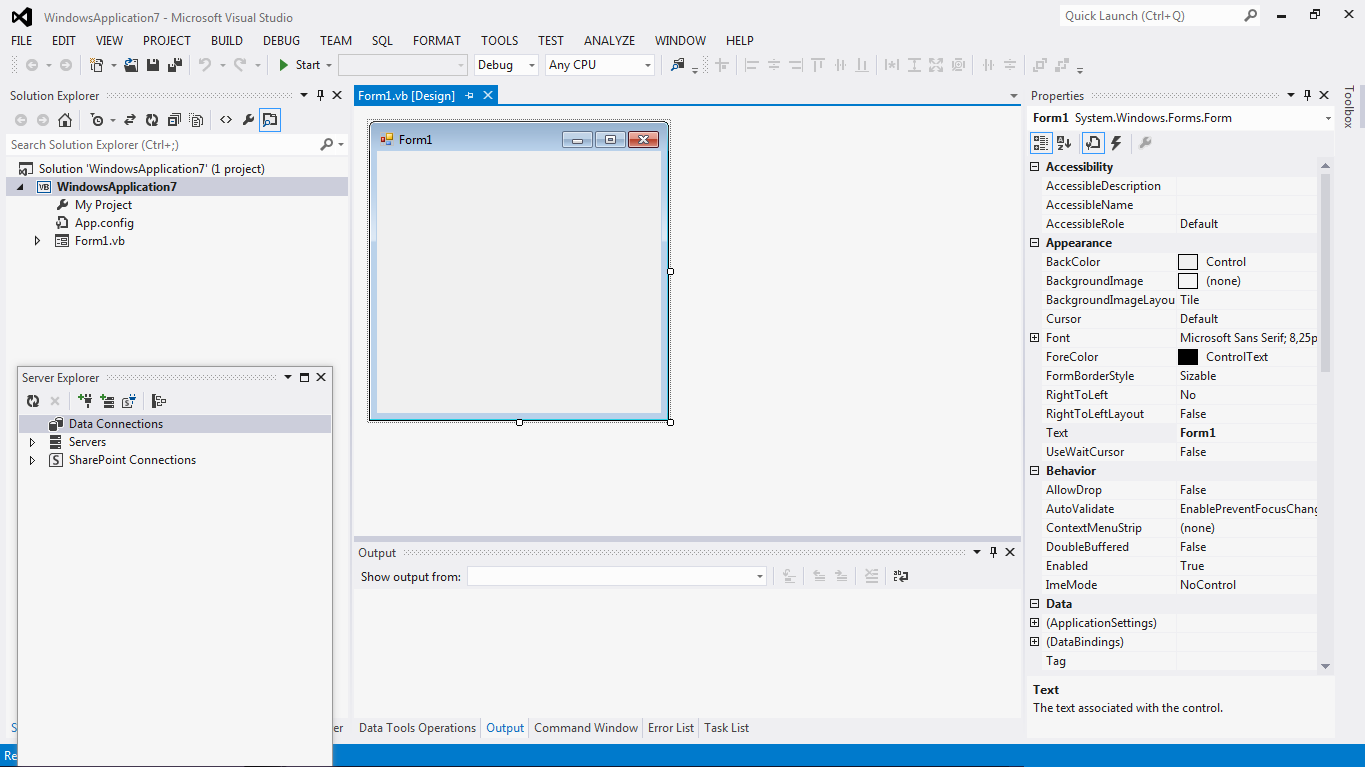
Task: Select the Events lightning icon in Properties
Action: (x=1116, y=142)
